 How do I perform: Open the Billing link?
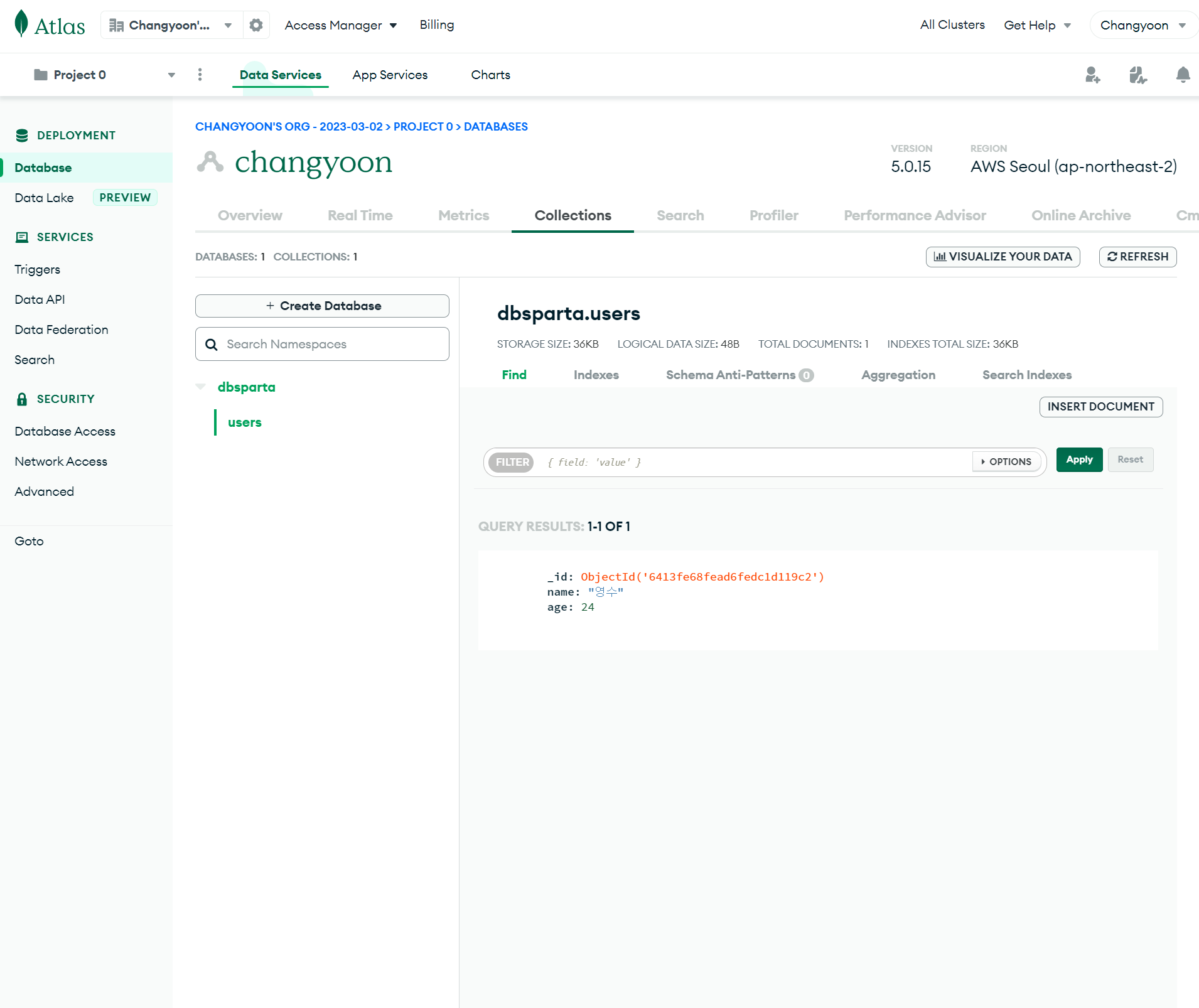pos(437,24)
